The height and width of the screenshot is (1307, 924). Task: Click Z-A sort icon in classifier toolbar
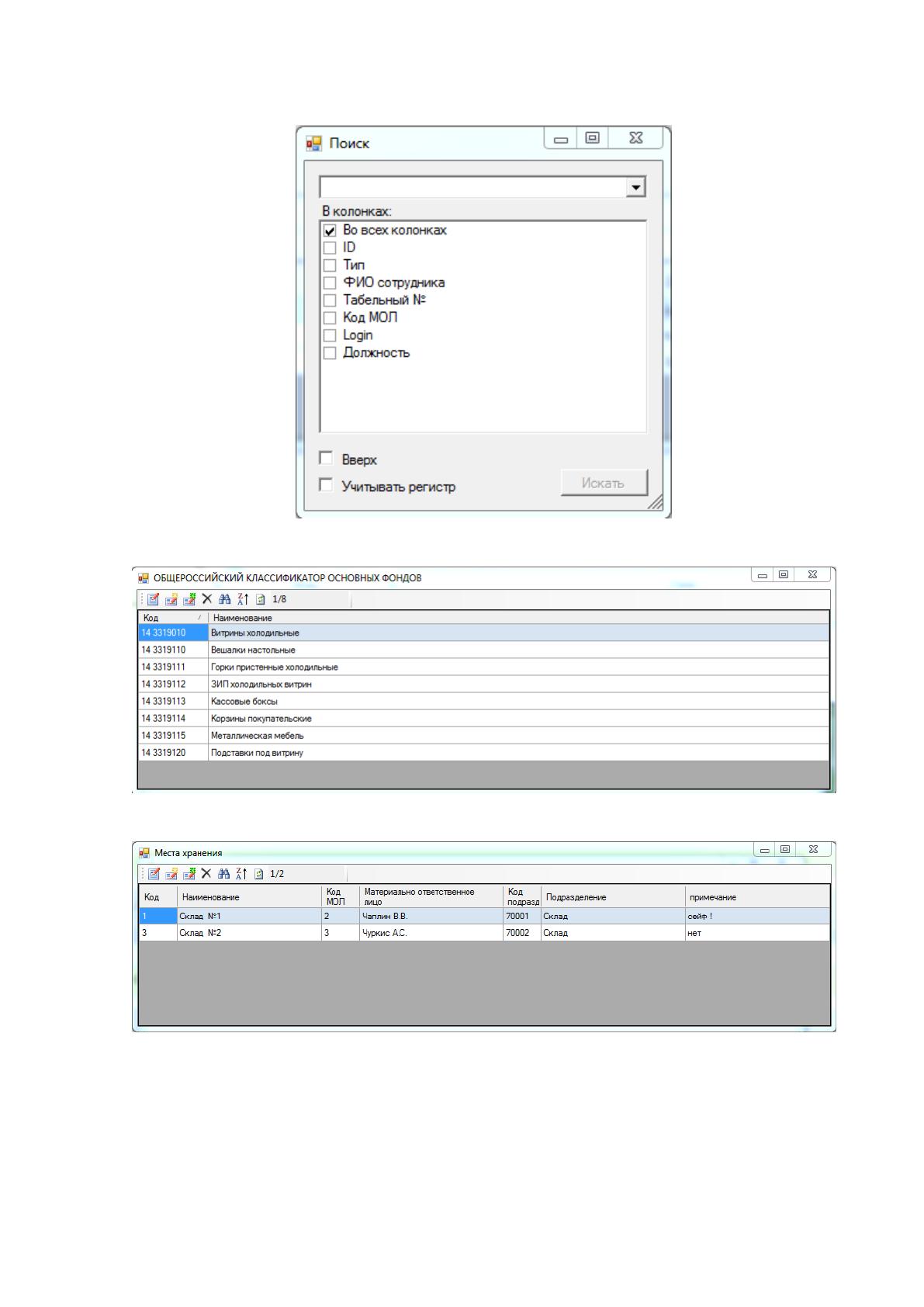(243, 599)
